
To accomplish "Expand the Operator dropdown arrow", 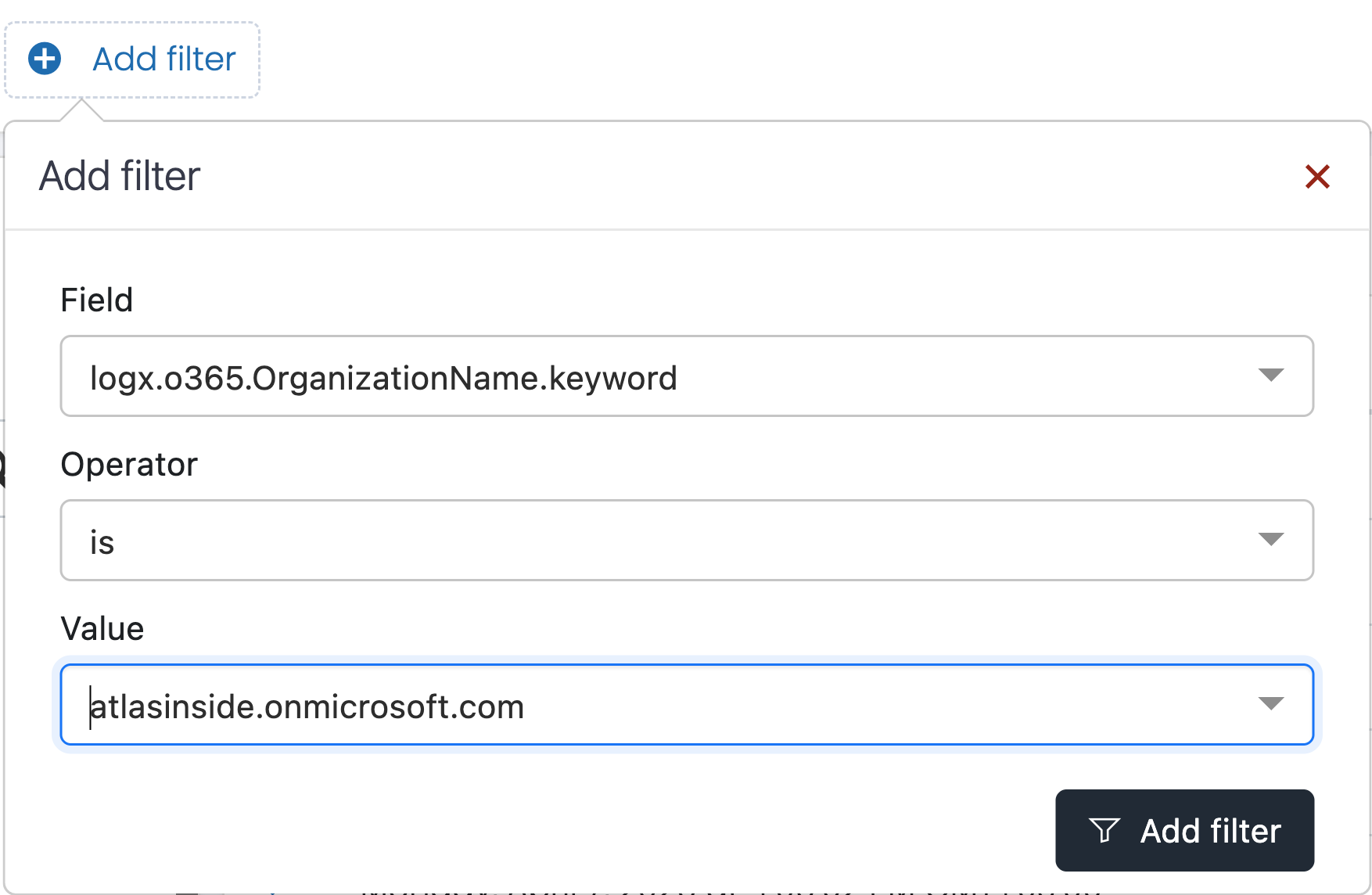I will tap(1271, 540).
